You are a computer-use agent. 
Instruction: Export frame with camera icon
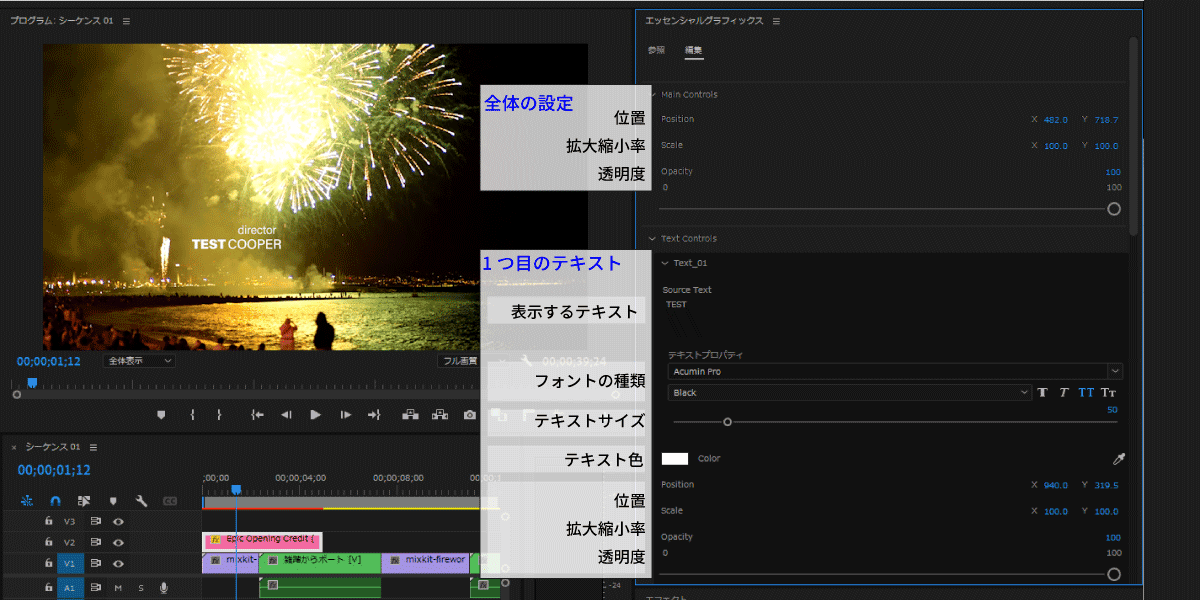469,414
